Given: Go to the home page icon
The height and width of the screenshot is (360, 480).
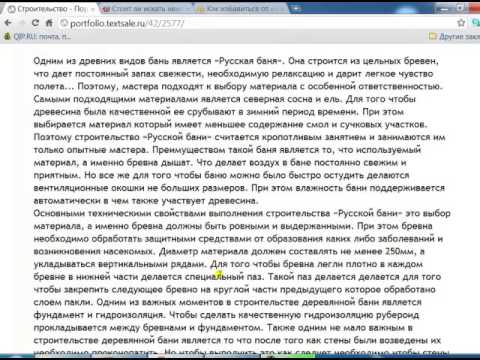Looking at the screenshot, I should click(x=49, y=23).
